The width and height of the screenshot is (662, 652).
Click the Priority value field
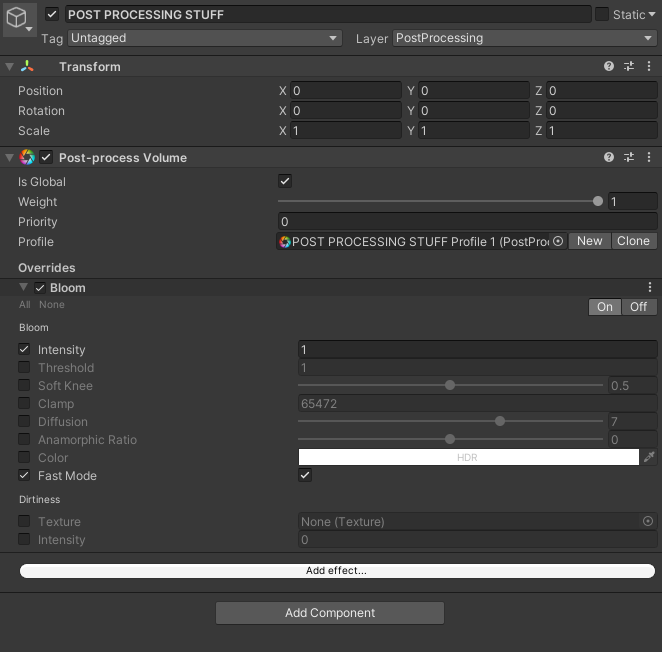pyautogui.click(x=467, y=221)
